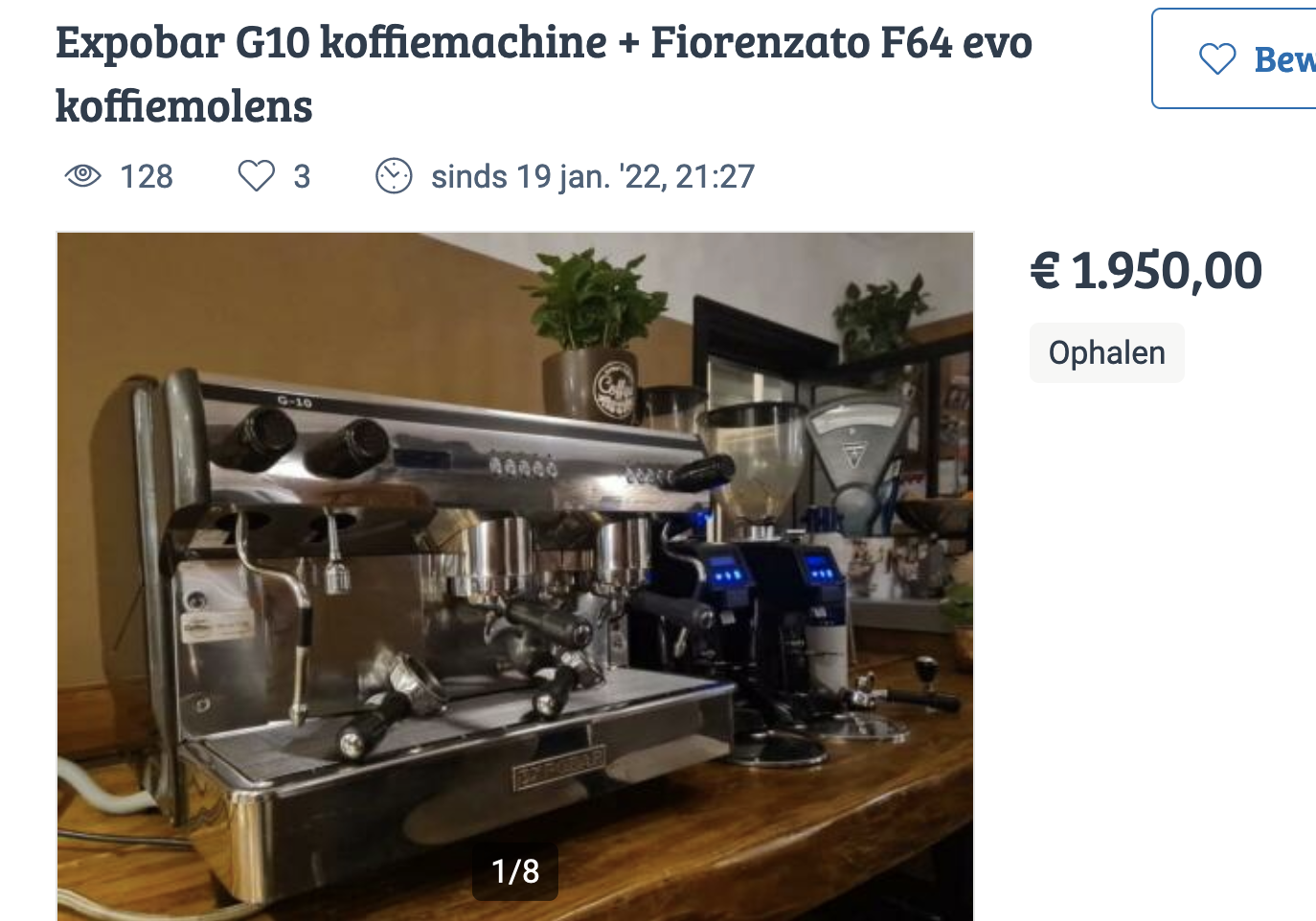Click the favorites count number 3
Screen dimensions: 1316x921
pyautogui.click(x=302, y=176)
